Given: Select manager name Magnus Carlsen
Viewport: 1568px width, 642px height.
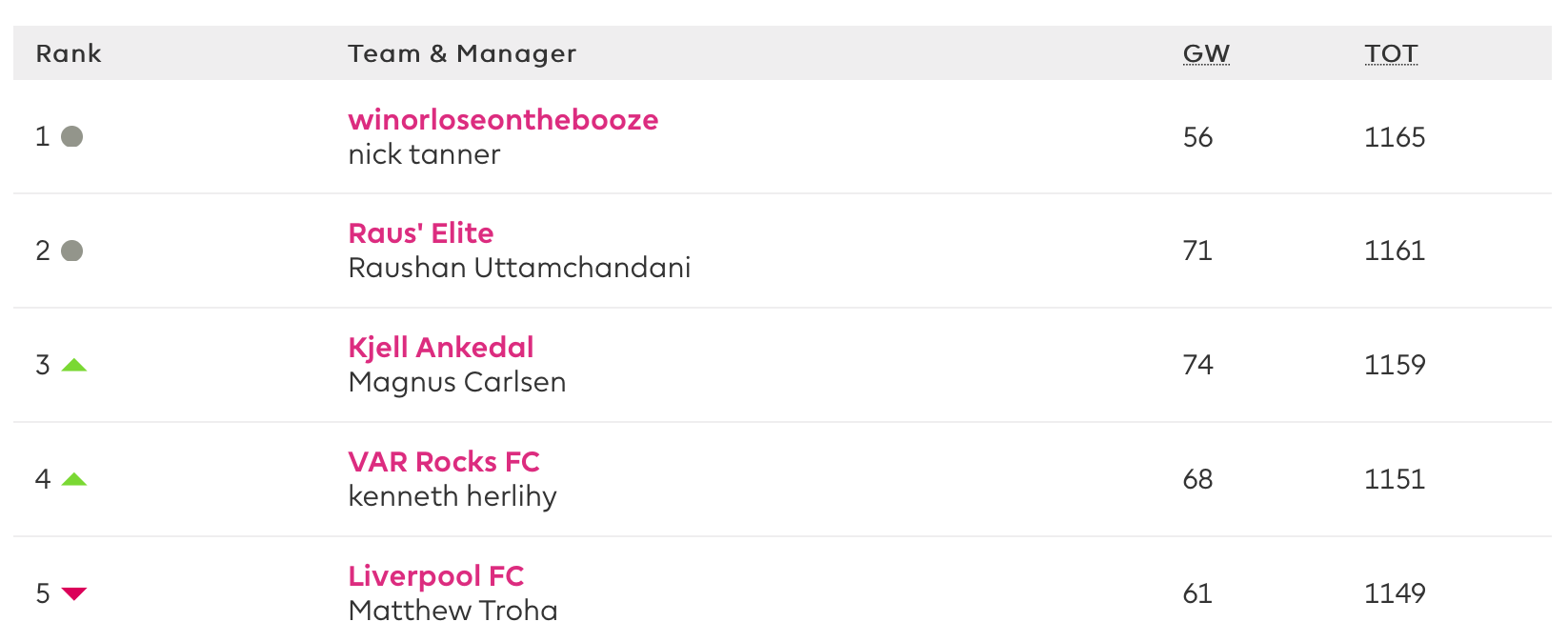Looking at the screenshot, I should pyautogui.click(x=457, y=382).
